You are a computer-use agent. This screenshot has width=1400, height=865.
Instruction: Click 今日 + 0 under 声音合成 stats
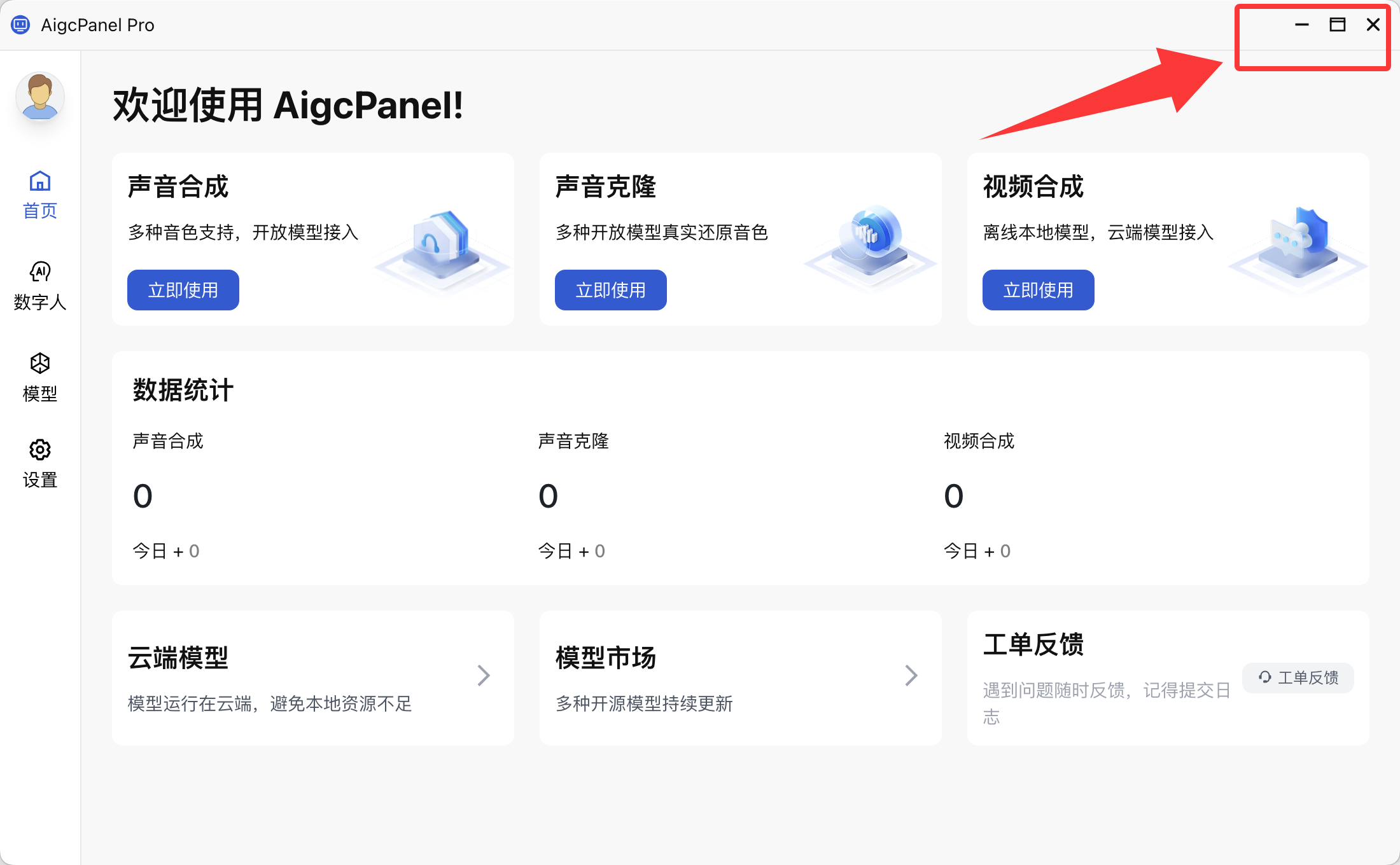(166, 551)
